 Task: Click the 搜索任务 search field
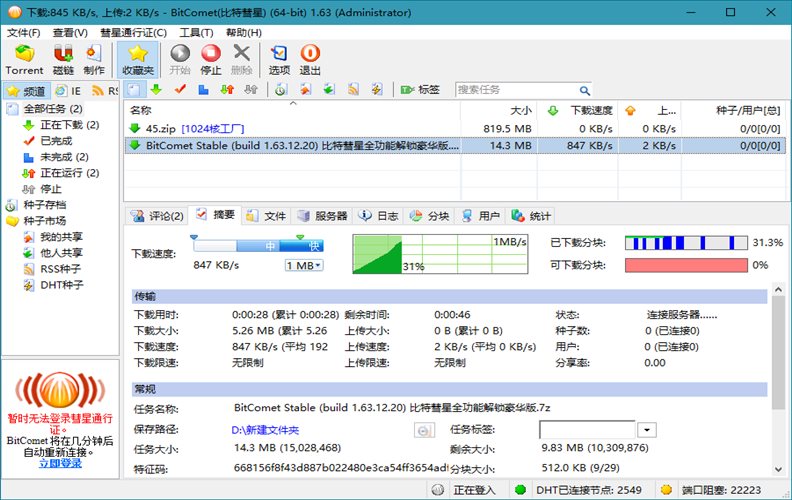click(x=516, y=90)
